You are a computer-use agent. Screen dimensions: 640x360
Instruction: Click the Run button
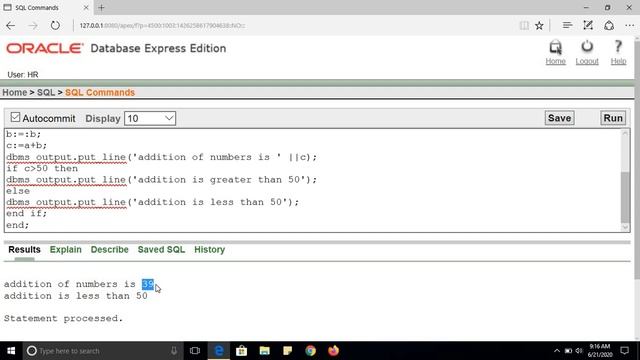[613, 118]
